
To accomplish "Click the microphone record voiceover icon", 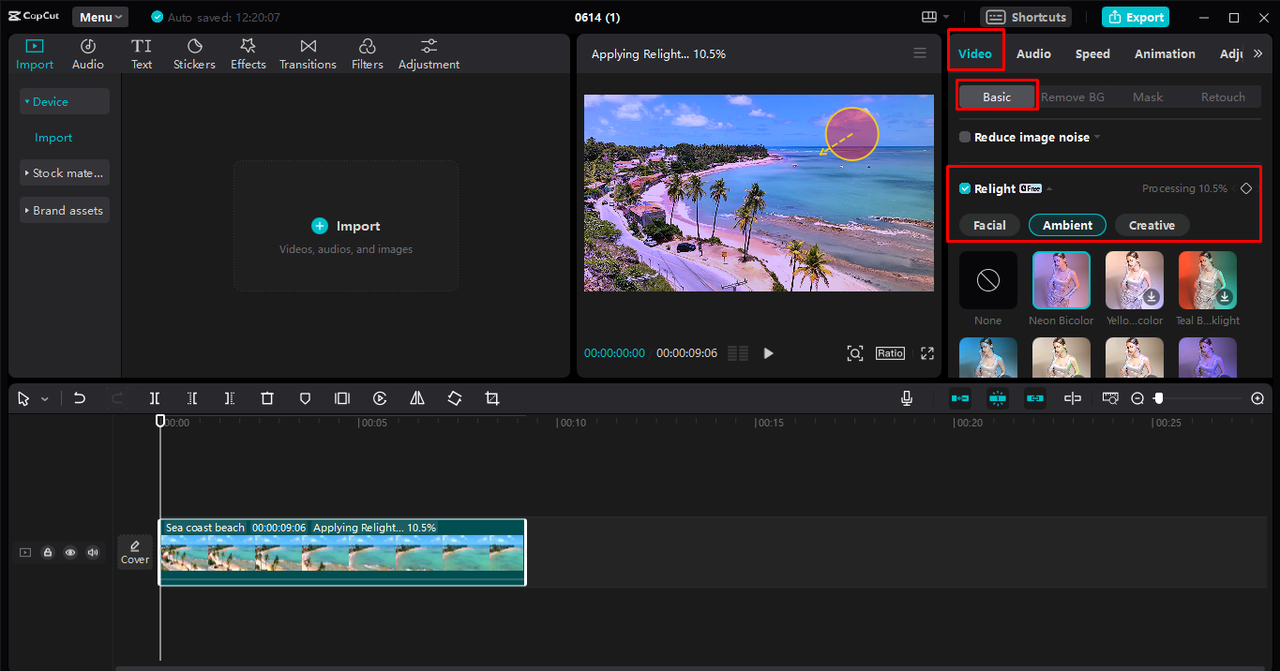I will [907, 398].
